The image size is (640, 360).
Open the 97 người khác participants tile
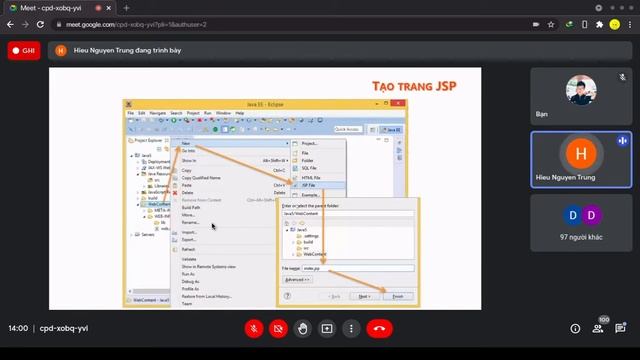[x=581, y=223]
